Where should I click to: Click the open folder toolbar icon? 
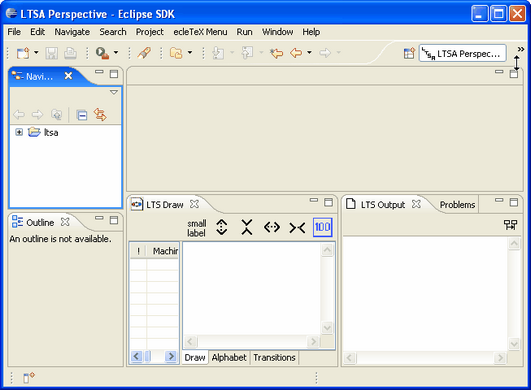176,53
